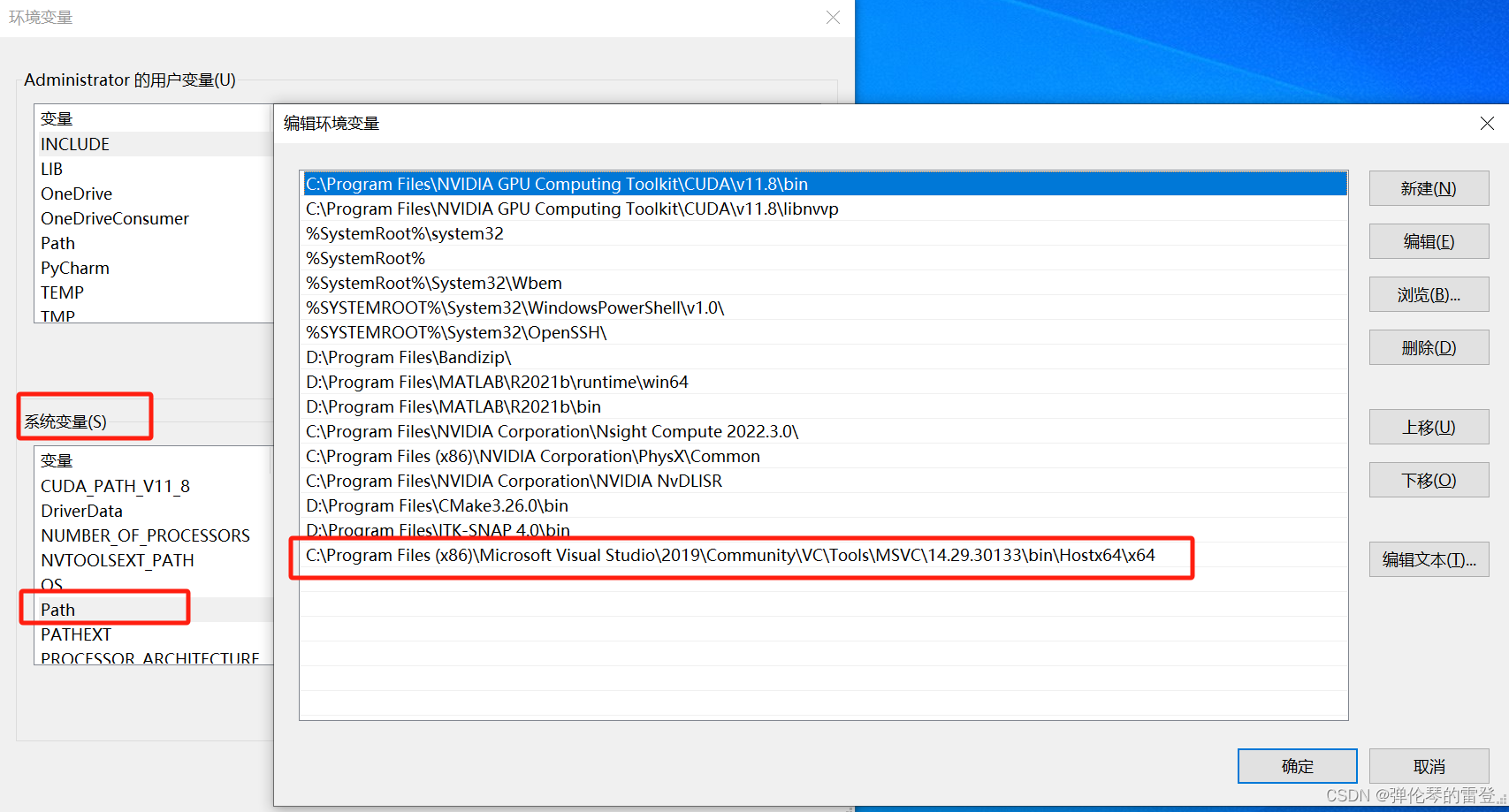Screen dimensions: 1509x812
Task: Confirm with the 确定 button
Action: (x=1297, y=766)
